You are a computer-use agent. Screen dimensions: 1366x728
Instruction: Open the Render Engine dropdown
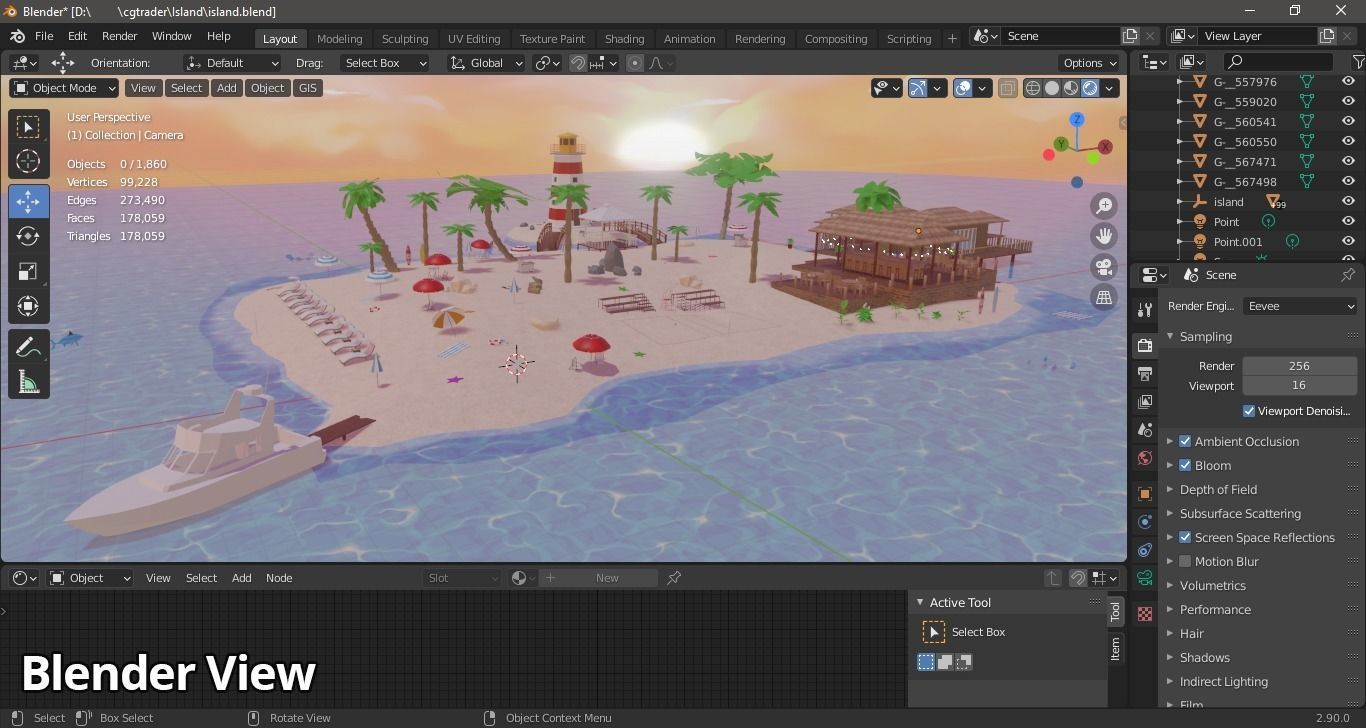tap(1298, 306)
